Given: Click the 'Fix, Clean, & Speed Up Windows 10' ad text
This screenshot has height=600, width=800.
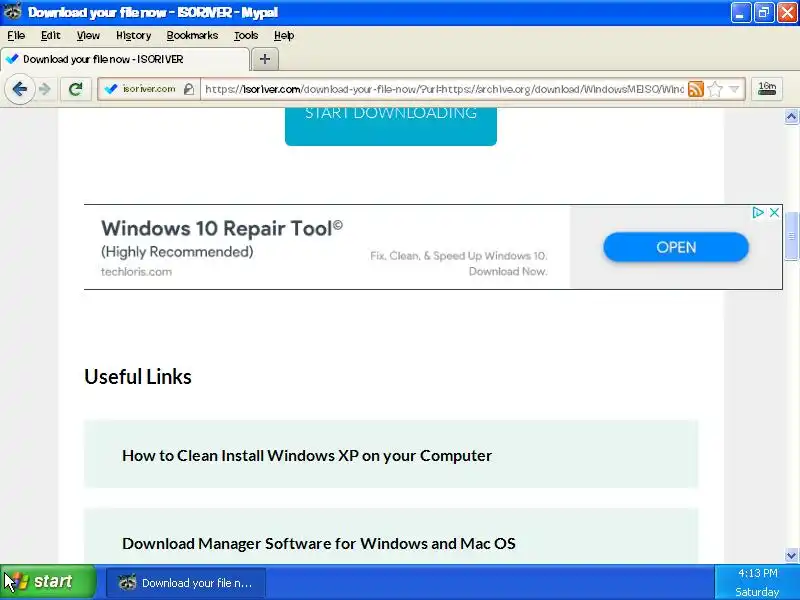Looking at the screenshot, I should click(x=459, y=256).
